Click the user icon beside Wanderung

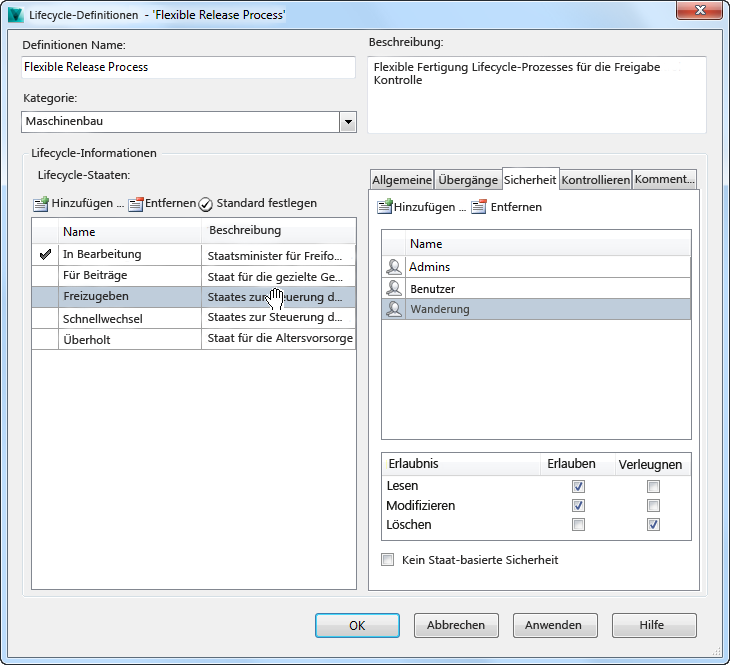(394, 309)
